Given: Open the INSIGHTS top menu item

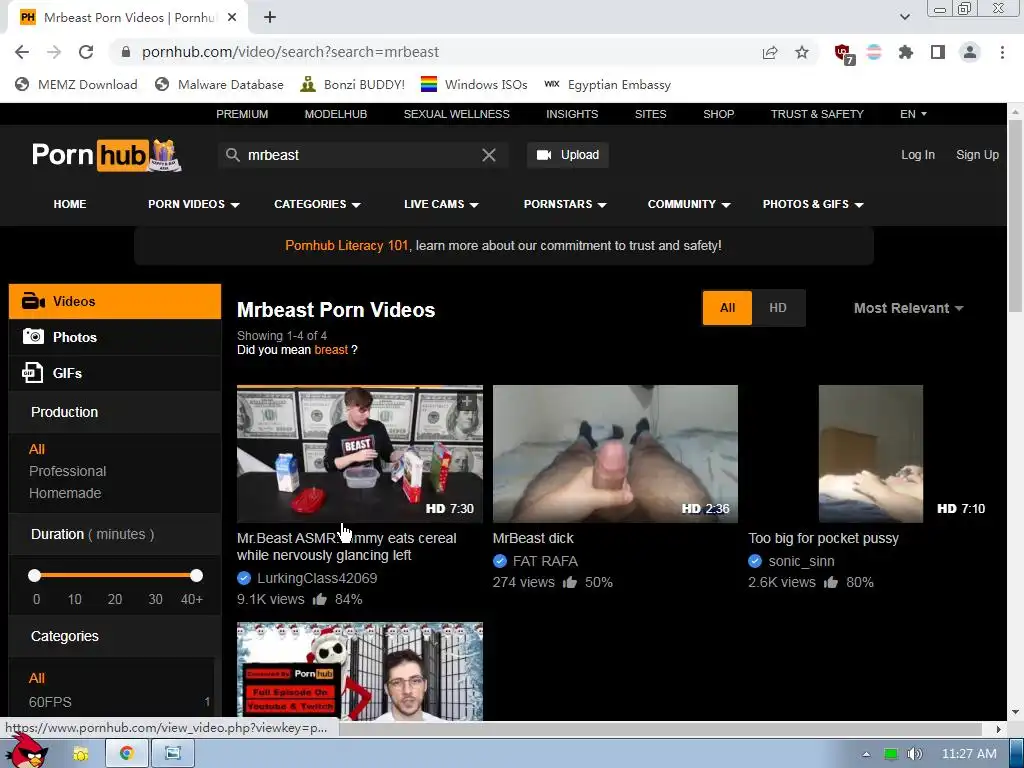Looking at the screenshot, I should click(x=572, y=114).
